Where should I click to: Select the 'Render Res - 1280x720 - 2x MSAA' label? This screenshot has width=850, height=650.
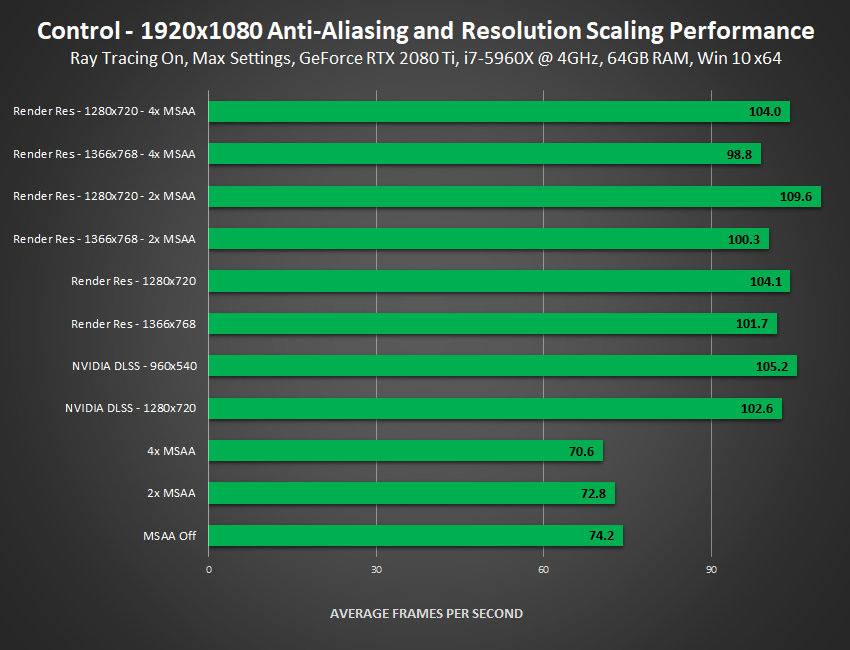104,196
